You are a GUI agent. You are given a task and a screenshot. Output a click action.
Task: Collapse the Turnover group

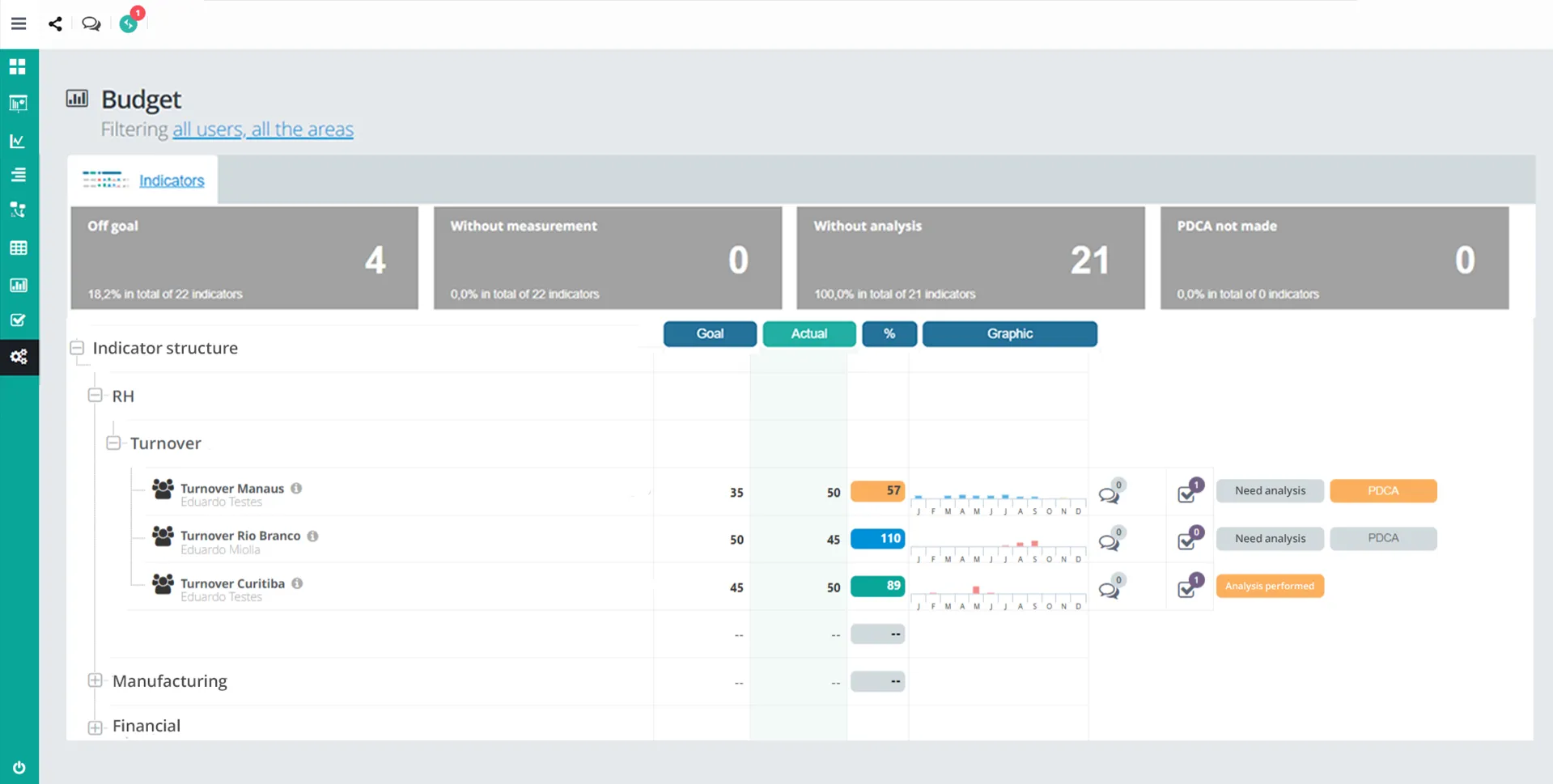114,443
